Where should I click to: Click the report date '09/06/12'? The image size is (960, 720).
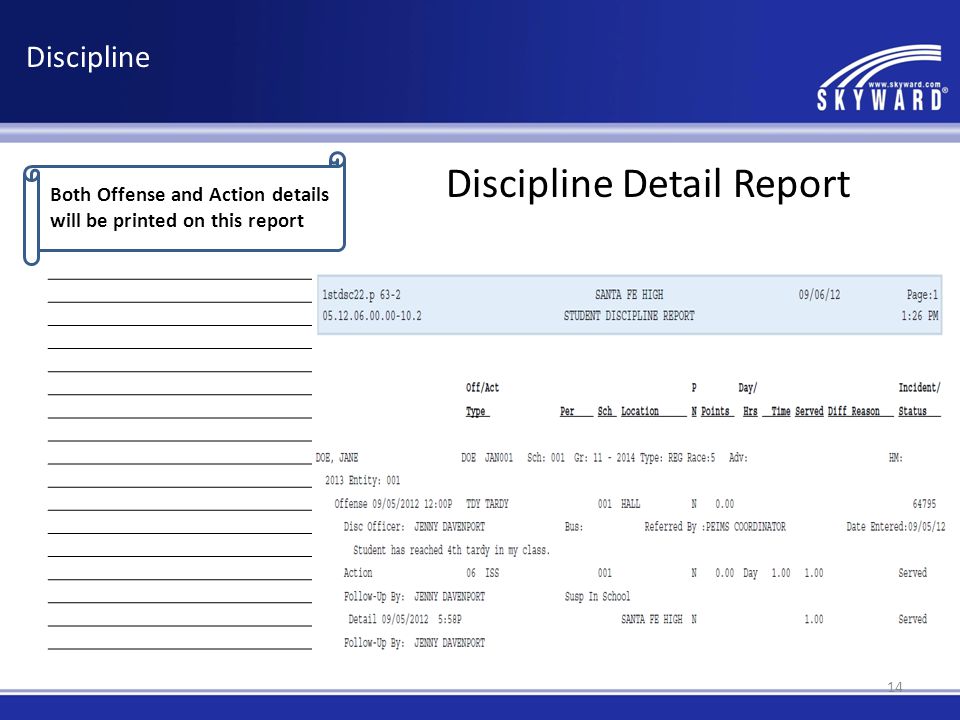click(819, 295)
